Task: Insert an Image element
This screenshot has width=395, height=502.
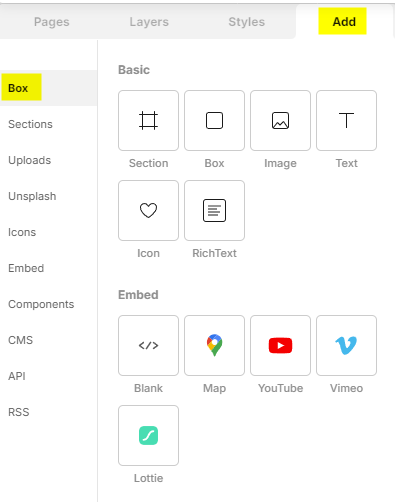Action: coord(280,120)
